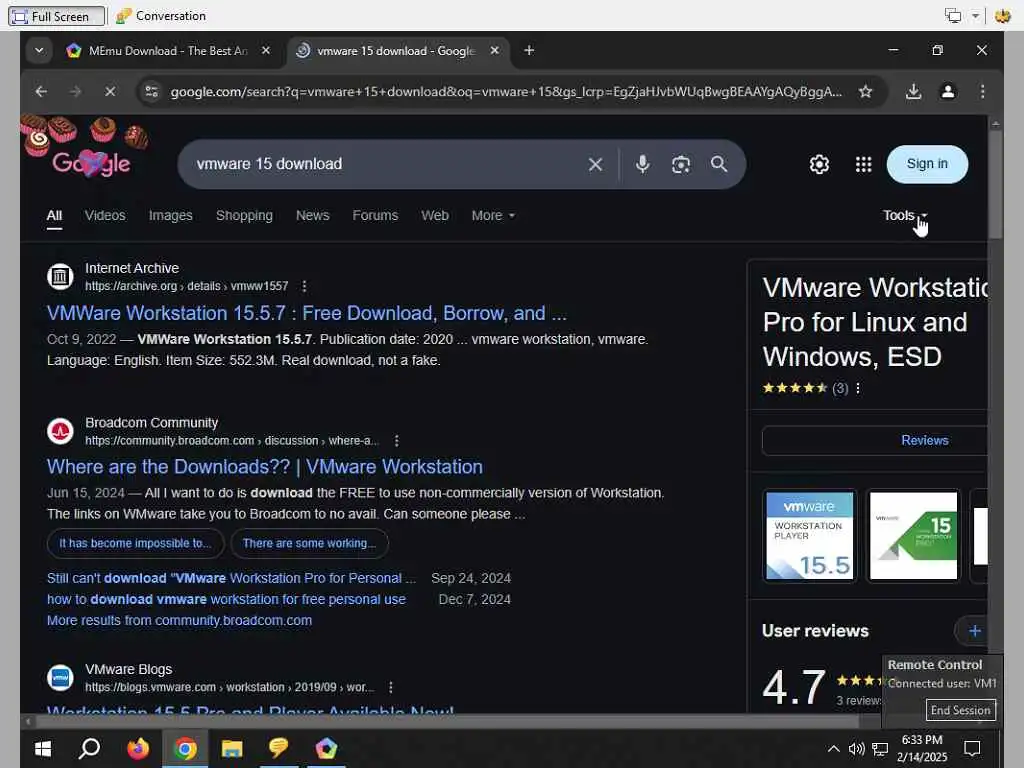Open 'how to download vmware workstation' link

pos(226,600)
